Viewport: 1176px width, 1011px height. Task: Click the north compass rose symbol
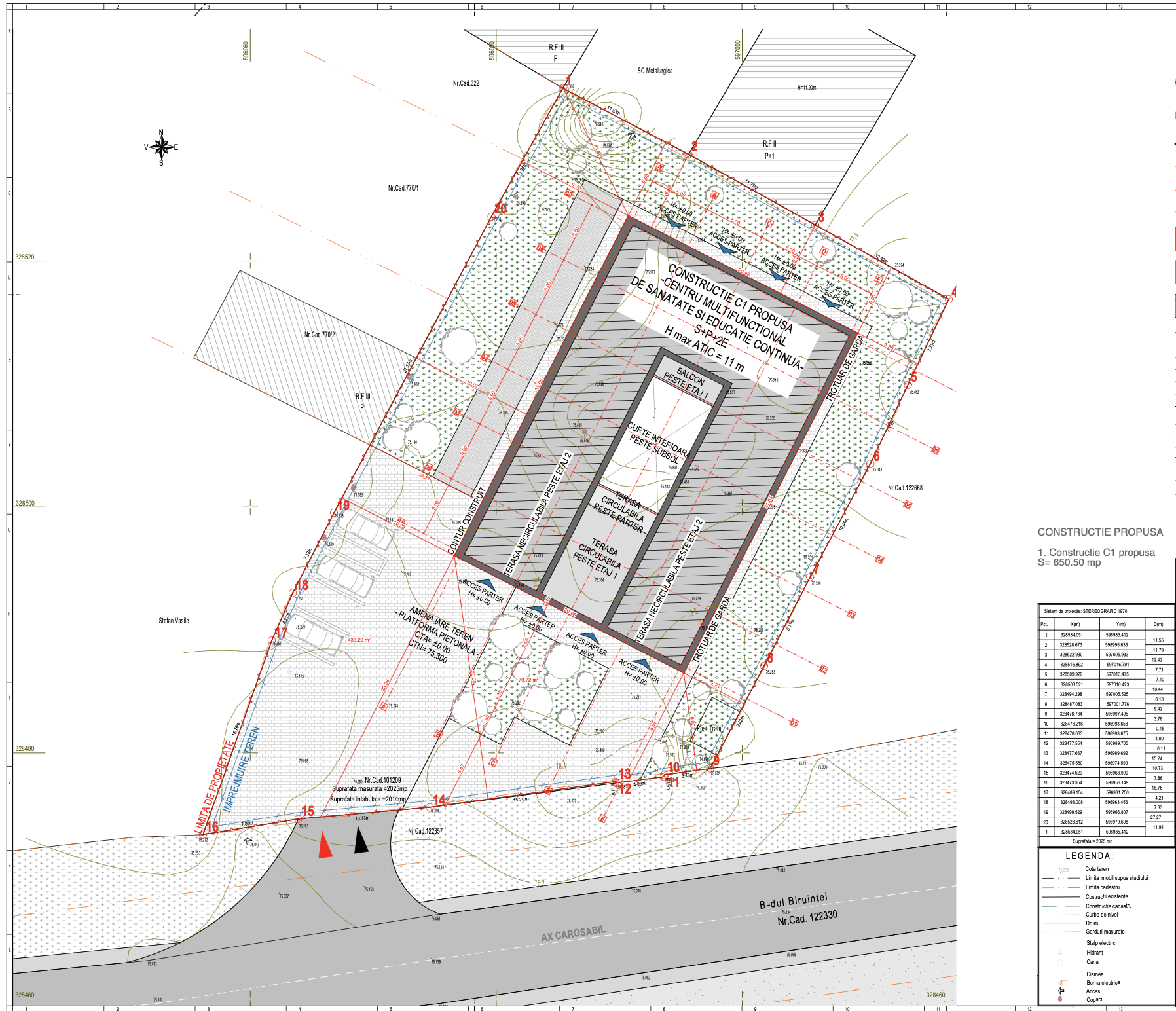(x=162, y=147)
